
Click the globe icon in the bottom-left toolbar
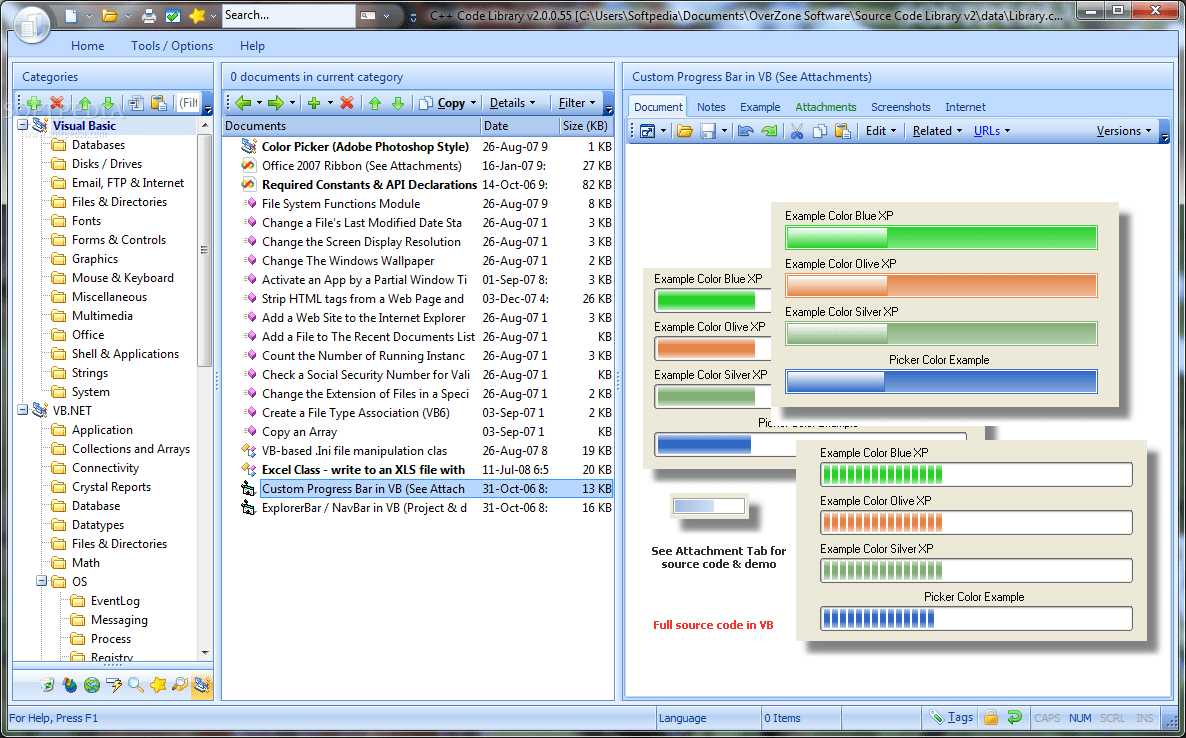click(x=93, y=685)
